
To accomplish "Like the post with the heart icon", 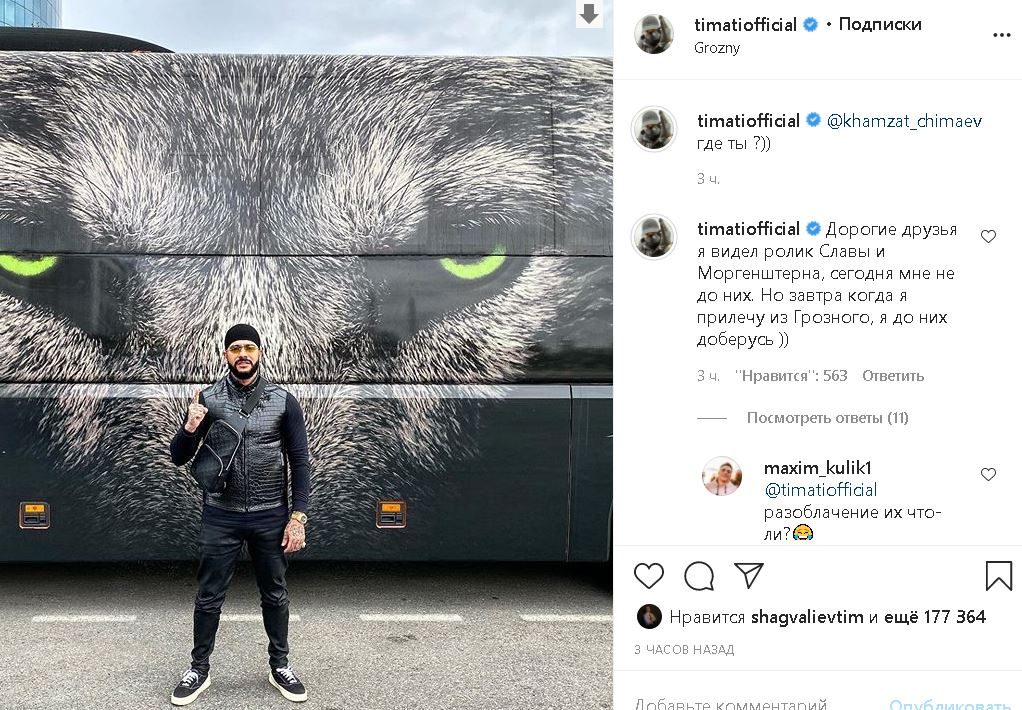I will [x=649, y=576].
